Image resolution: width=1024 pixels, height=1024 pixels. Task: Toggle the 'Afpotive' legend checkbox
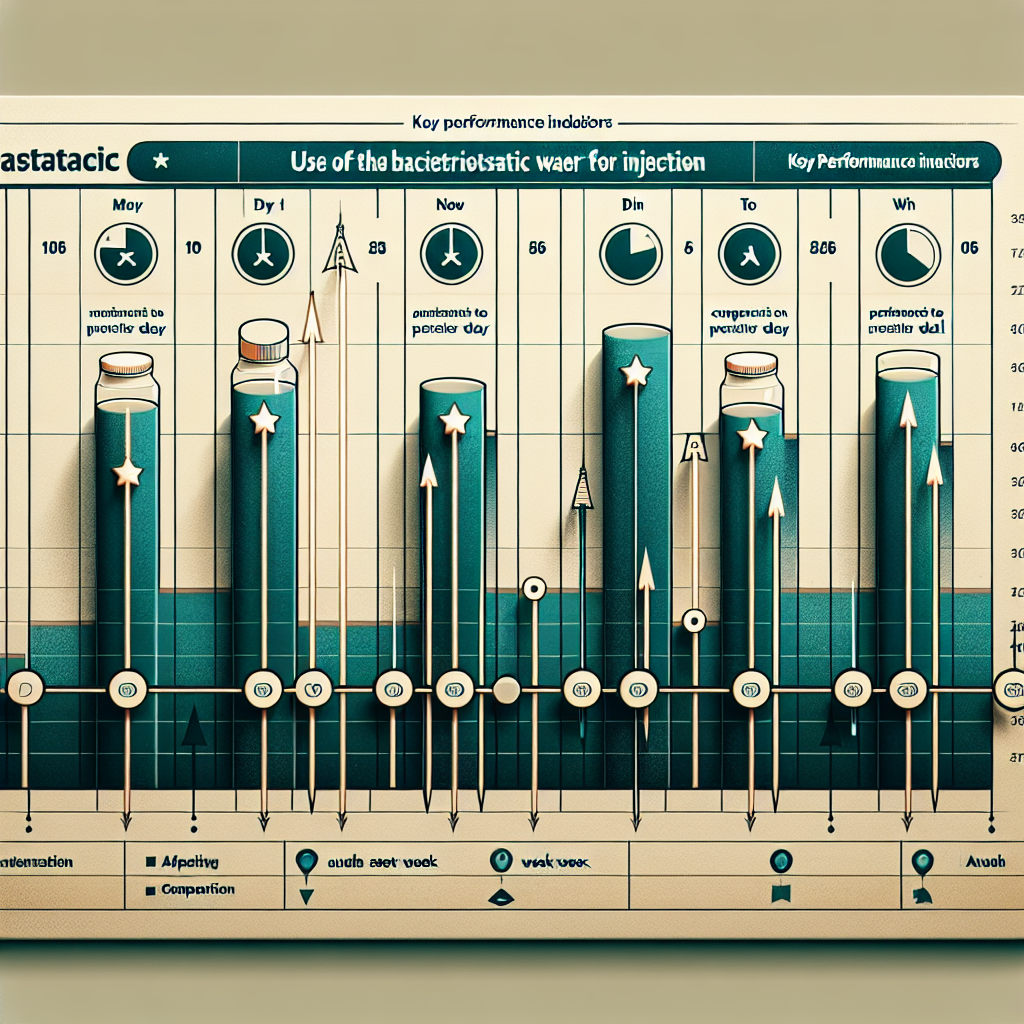coord(150,861)
